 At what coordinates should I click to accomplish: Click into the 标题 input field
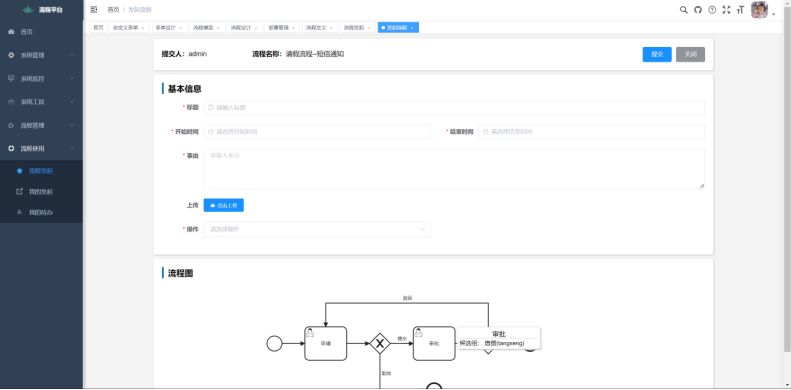454,107
